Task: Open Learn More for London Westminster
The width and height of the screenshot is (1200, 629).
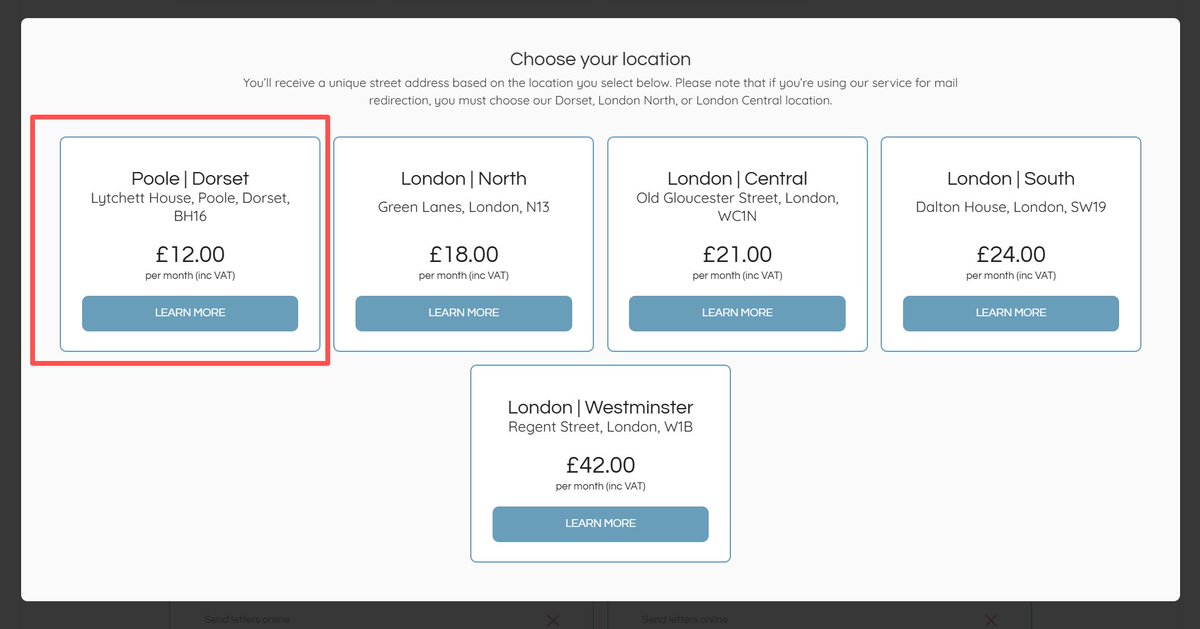Action: coord(600,524)
